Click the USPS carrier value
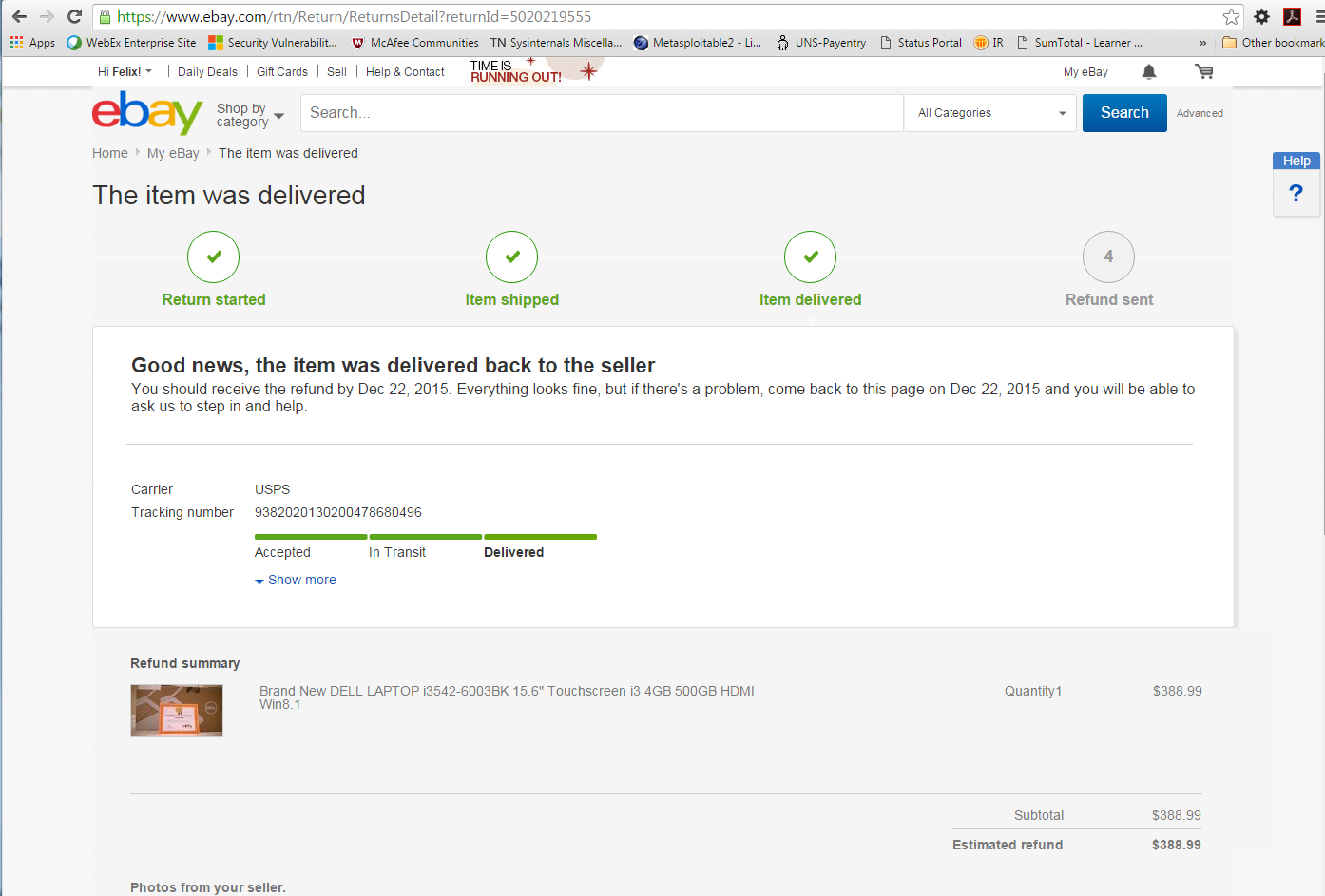The height and width of the screenshot is (896, 1325). point(273,489)
